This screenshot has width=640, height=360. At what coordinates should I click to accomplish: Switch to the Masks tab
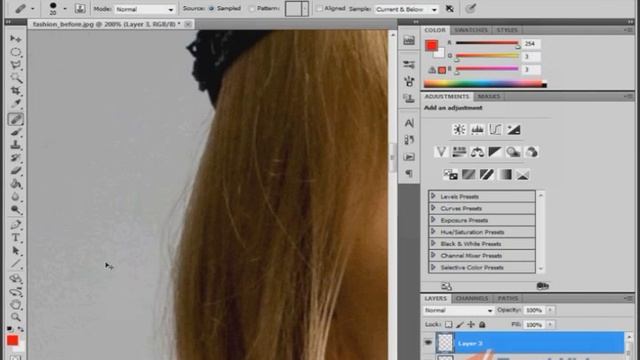[x=489, y=96]
